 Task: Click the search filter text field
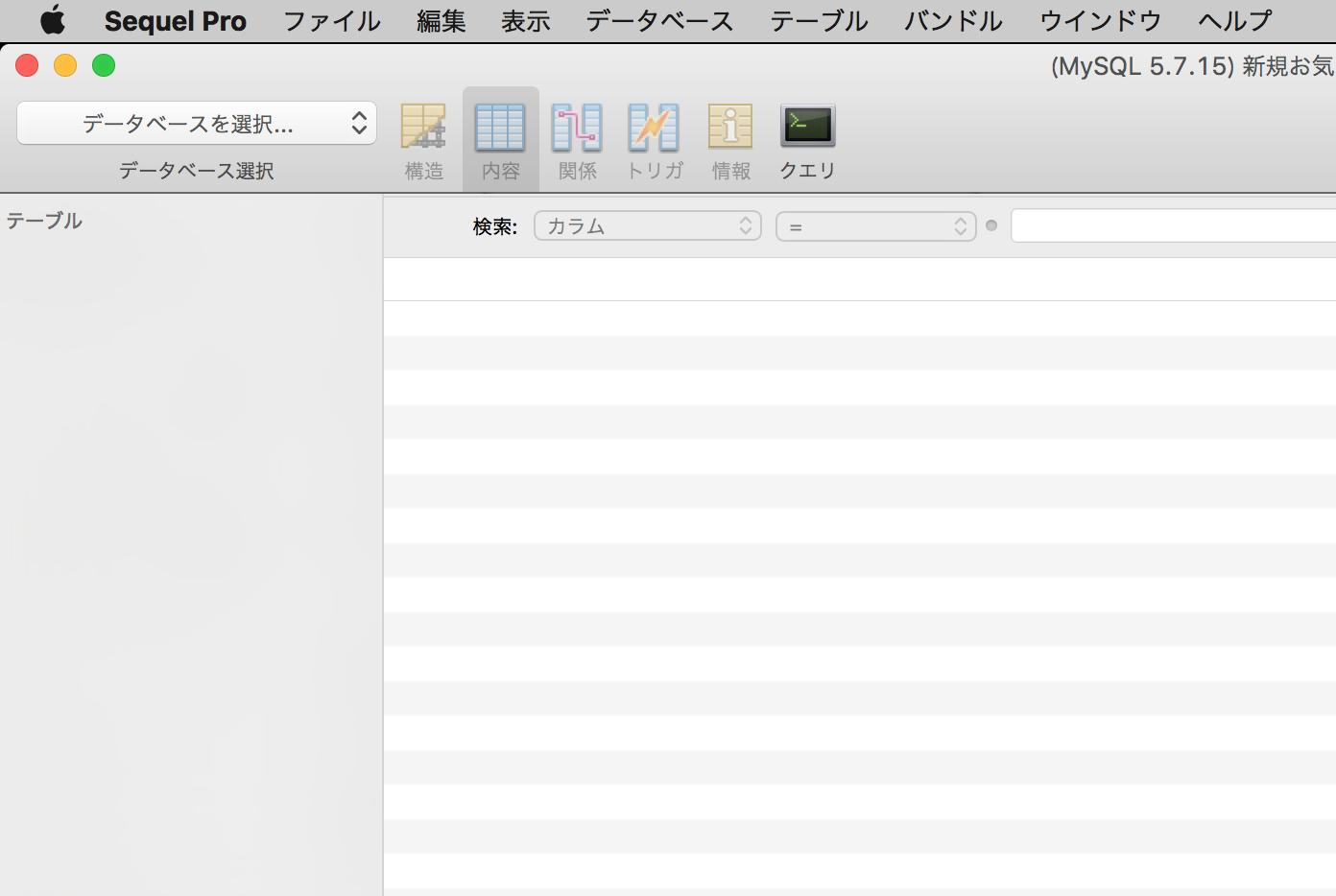(x=1173, y=226)
